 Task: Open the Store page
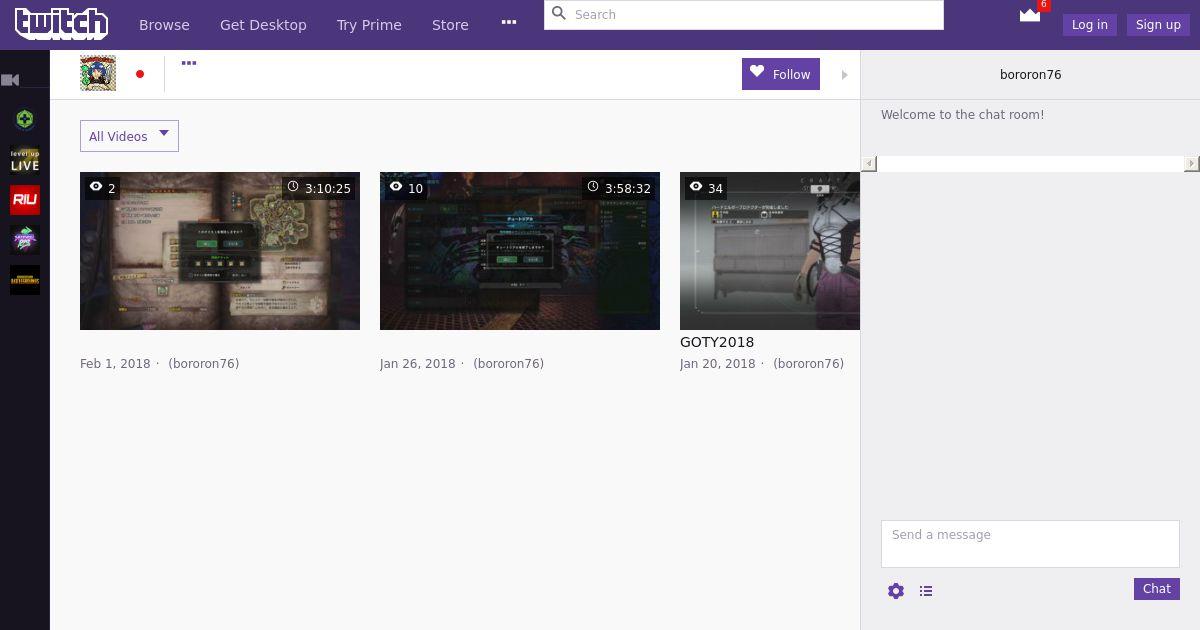click(450, 25)
